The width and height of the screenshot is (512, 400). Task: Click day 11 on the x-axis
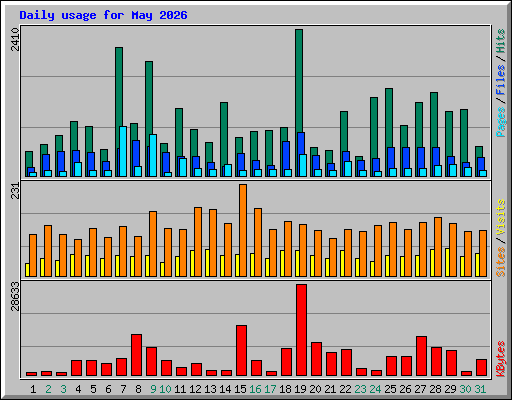click(x=180, y=389)
